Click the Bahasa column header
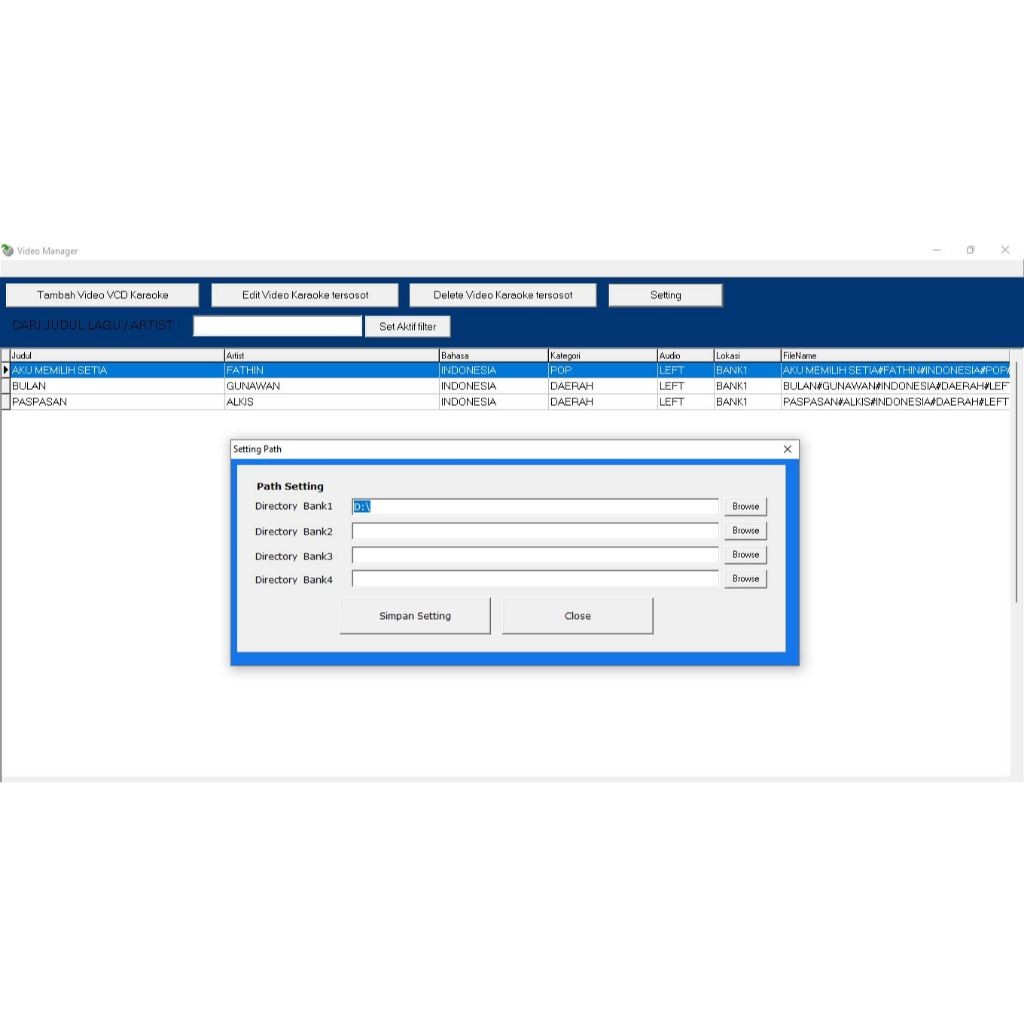This screenshot has height=1024, width=1024. click(493, 355)
